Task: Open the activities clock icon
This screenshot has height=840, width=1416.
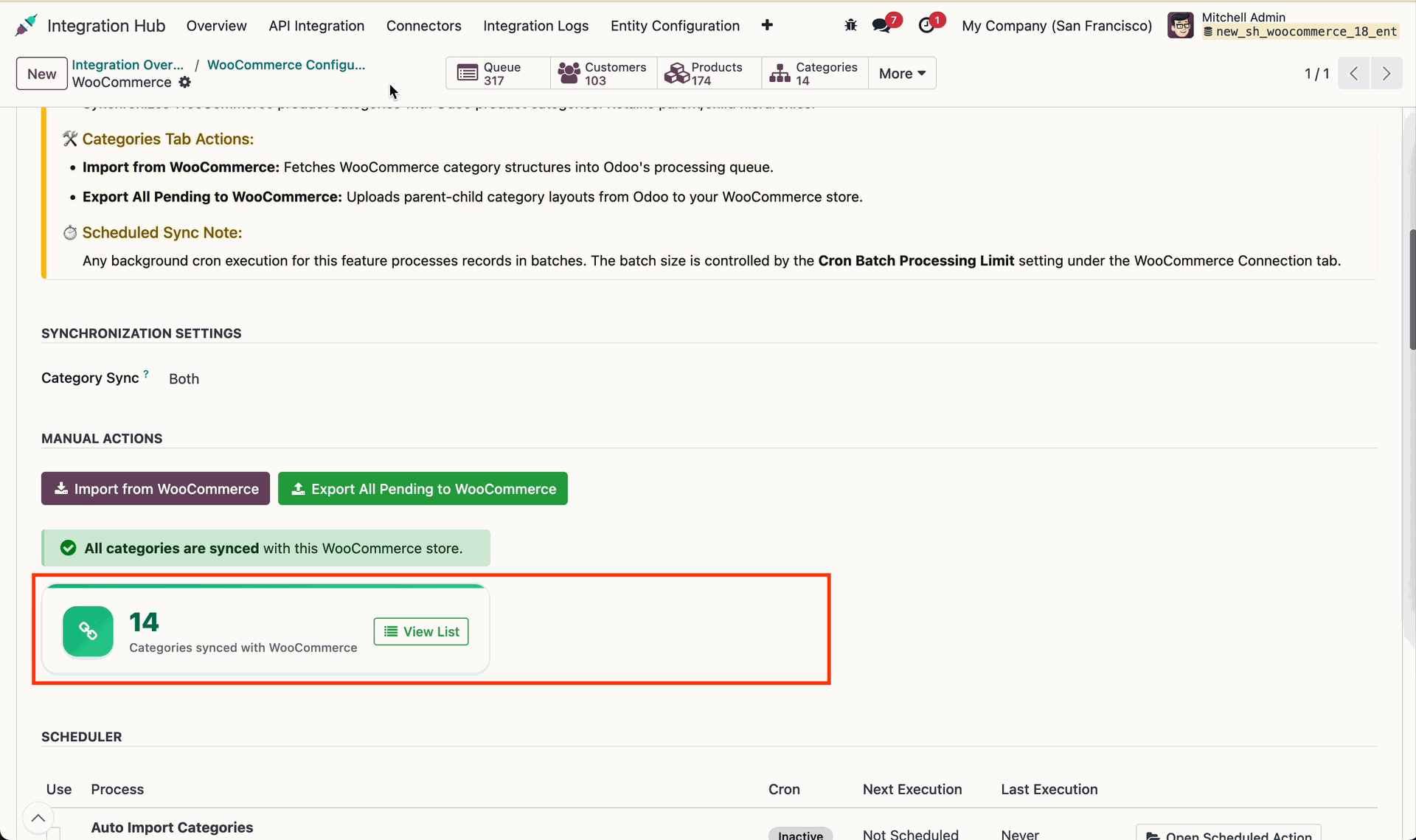Action: point(927,25)
